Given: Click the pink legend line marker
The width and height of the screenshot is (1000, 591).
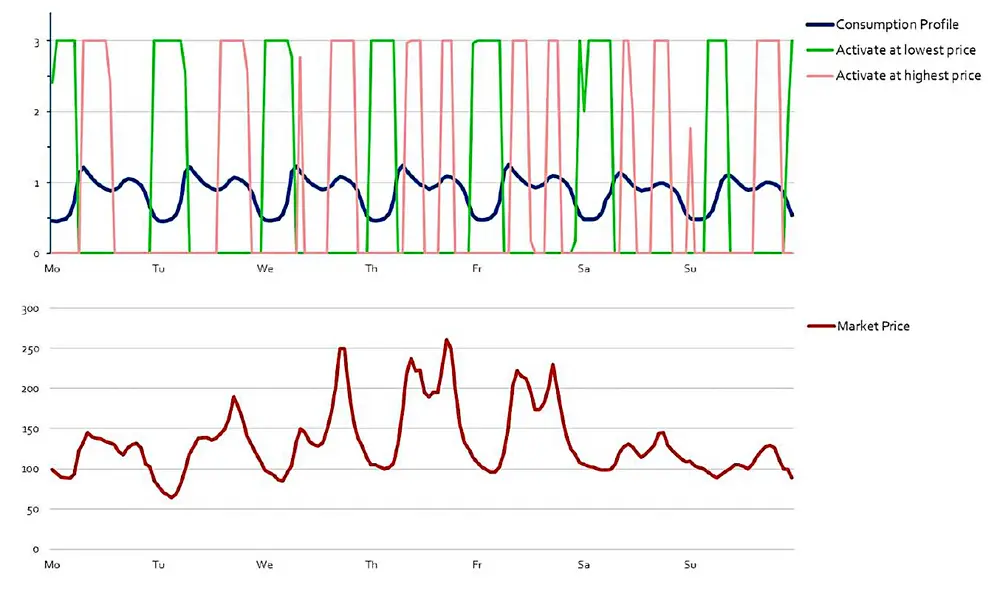Looking at the screenshot, I should [x=818, y=75].
